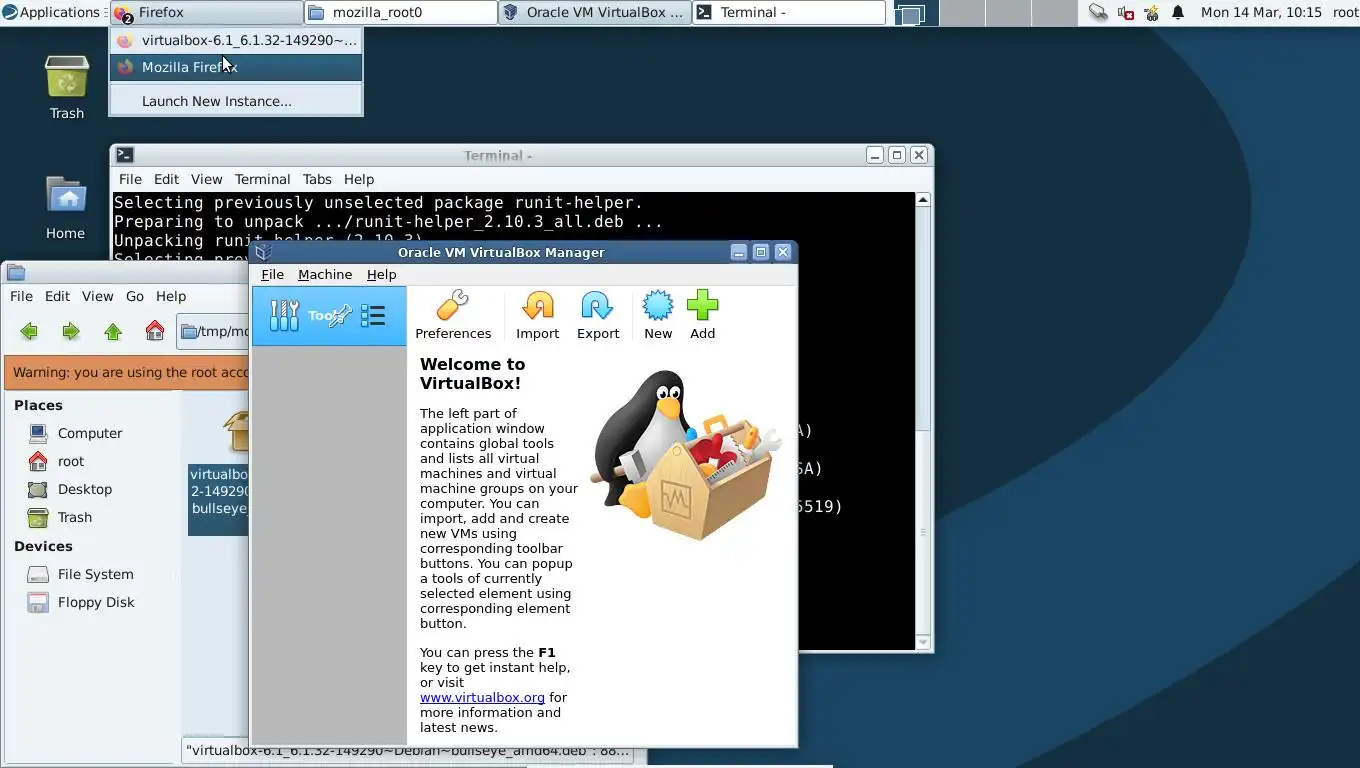Click the pin icon beside Tools
This screenshot has height=768, width=1360.
340,316
